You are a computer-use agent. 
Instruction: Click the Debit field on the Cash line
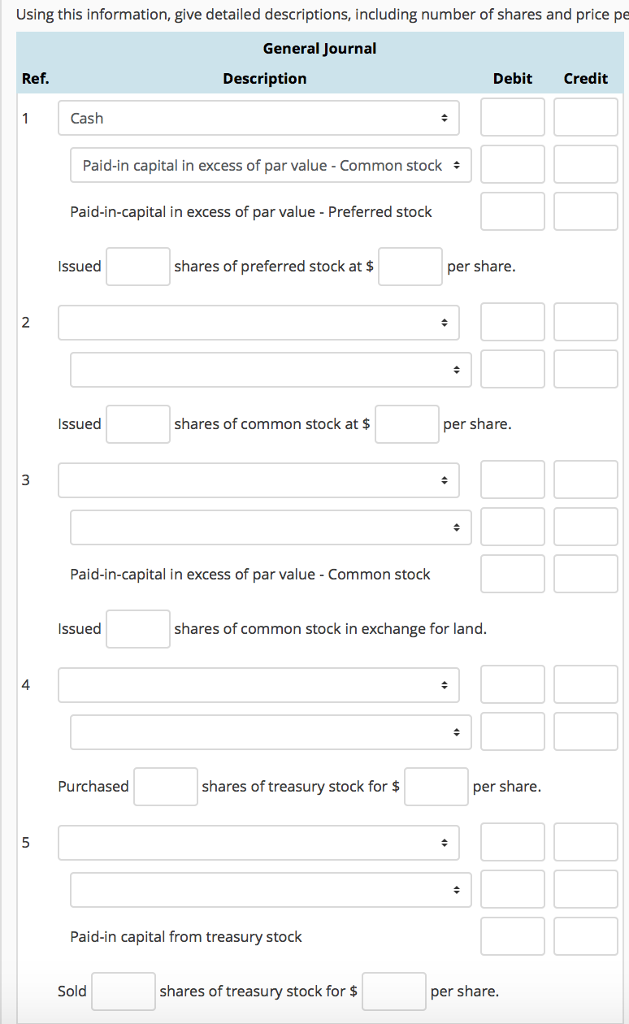[512, 117]
